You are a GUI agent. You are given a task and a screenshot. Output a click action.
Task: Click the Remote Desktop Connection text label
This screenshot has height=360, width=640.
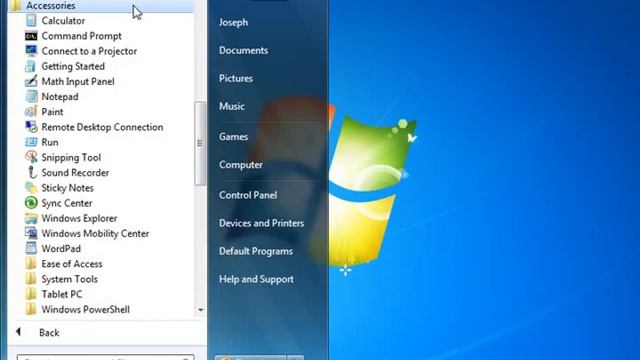(x=102, y=127)
